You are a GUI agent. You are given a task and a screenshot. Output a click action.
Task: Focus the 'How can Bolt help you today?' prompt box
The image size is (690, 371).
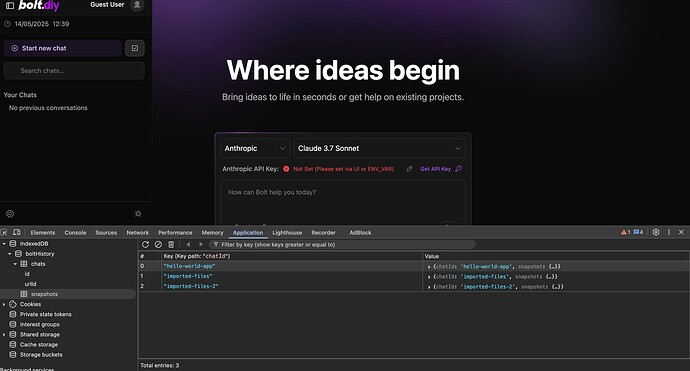pyautogui.click(x=343, y=202)
